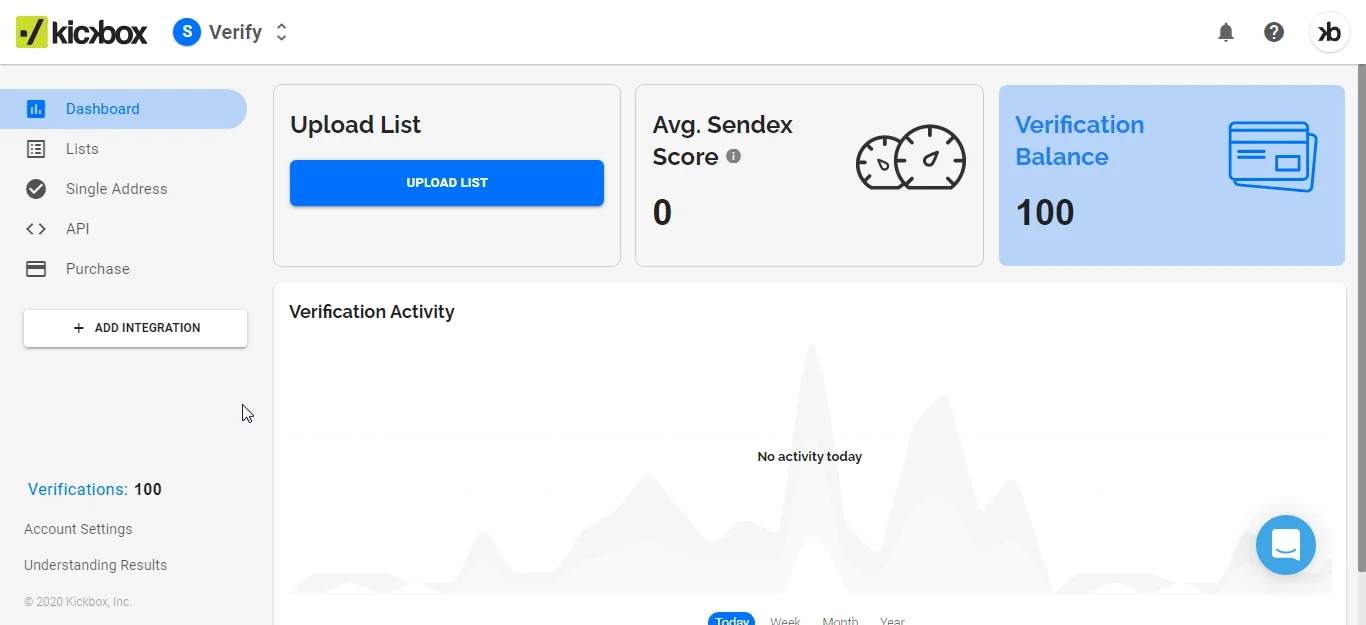Screen dimensions: 1366x625
Task: Click the Dashboard bar chart icon
Action: [x=36, y=109]
